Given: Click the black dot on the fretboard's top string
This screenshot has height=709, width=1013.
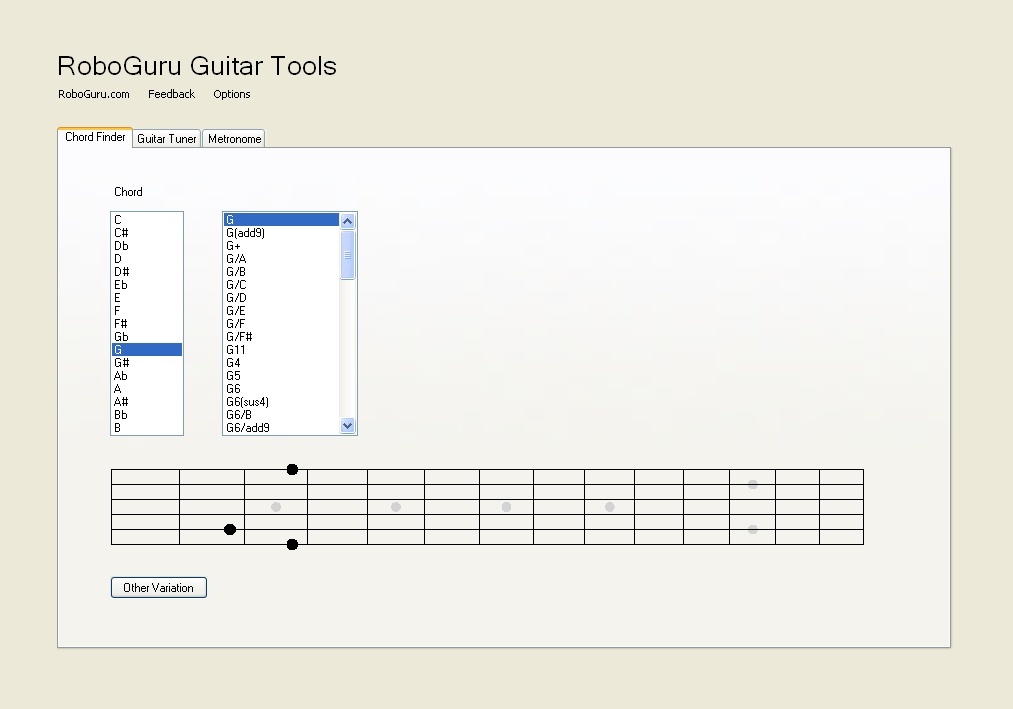Looking at the screenshot, I should pyautogui.click(x=291, y=468).
